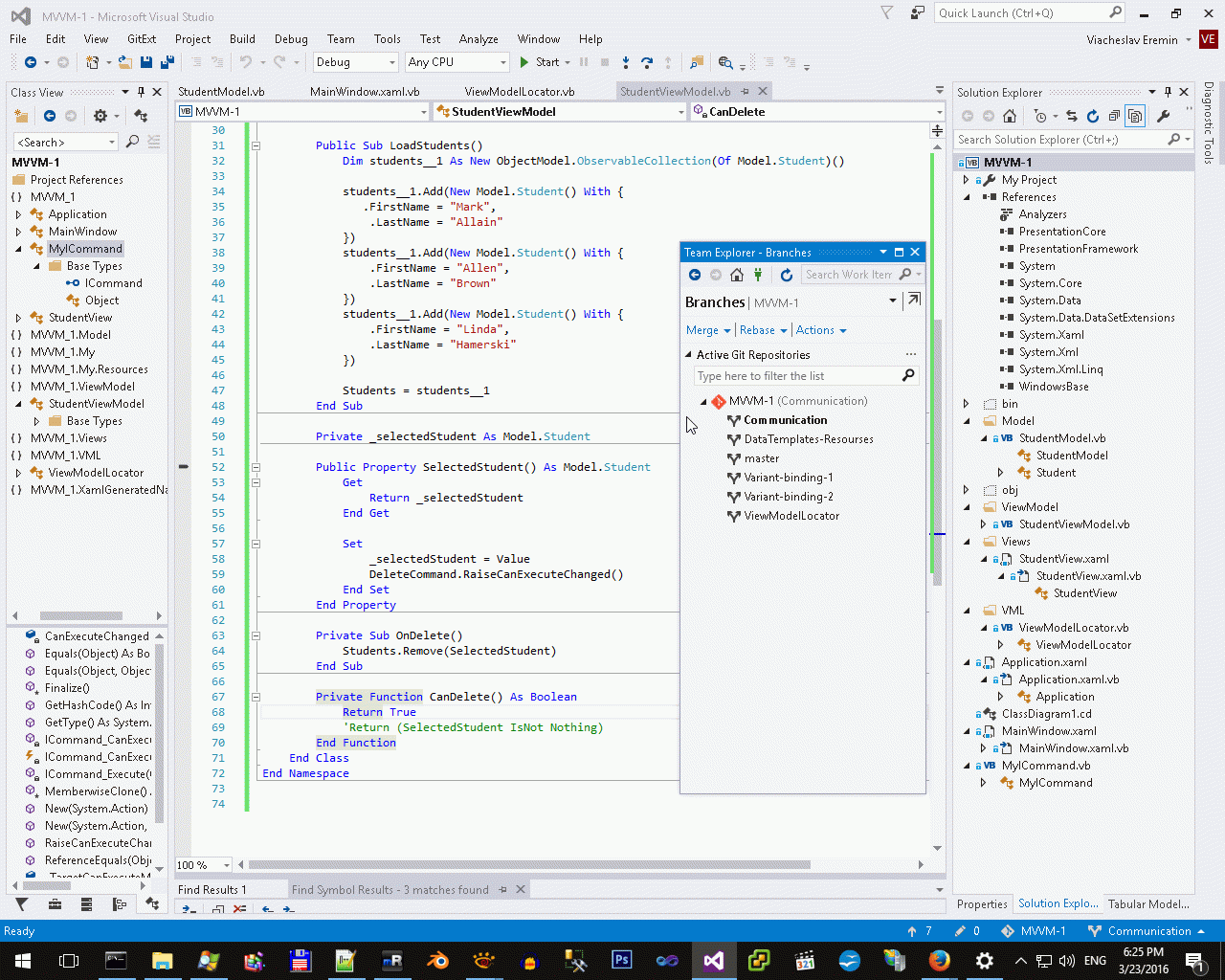Click Collapse All in Solution Explorer

[1114, 117]
